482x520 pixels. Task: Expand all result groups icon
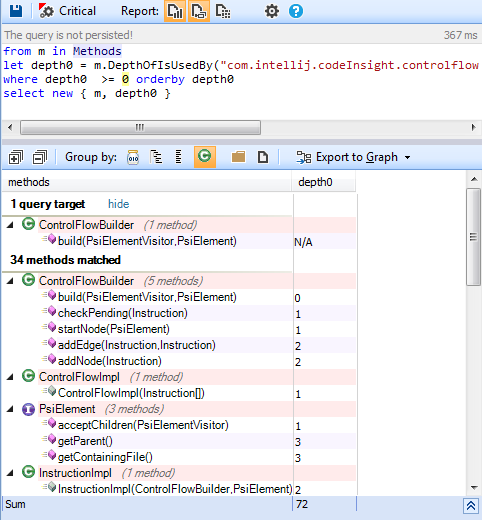[15, 157]
